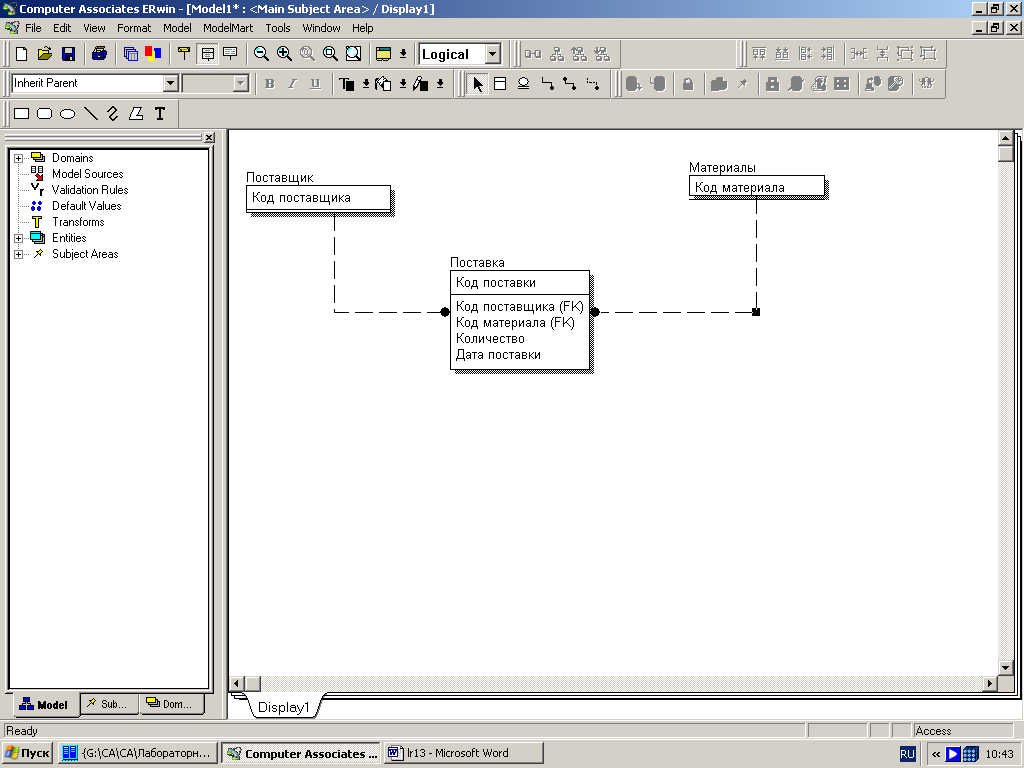Select the polygon shape drawing tool

[136, 114]
